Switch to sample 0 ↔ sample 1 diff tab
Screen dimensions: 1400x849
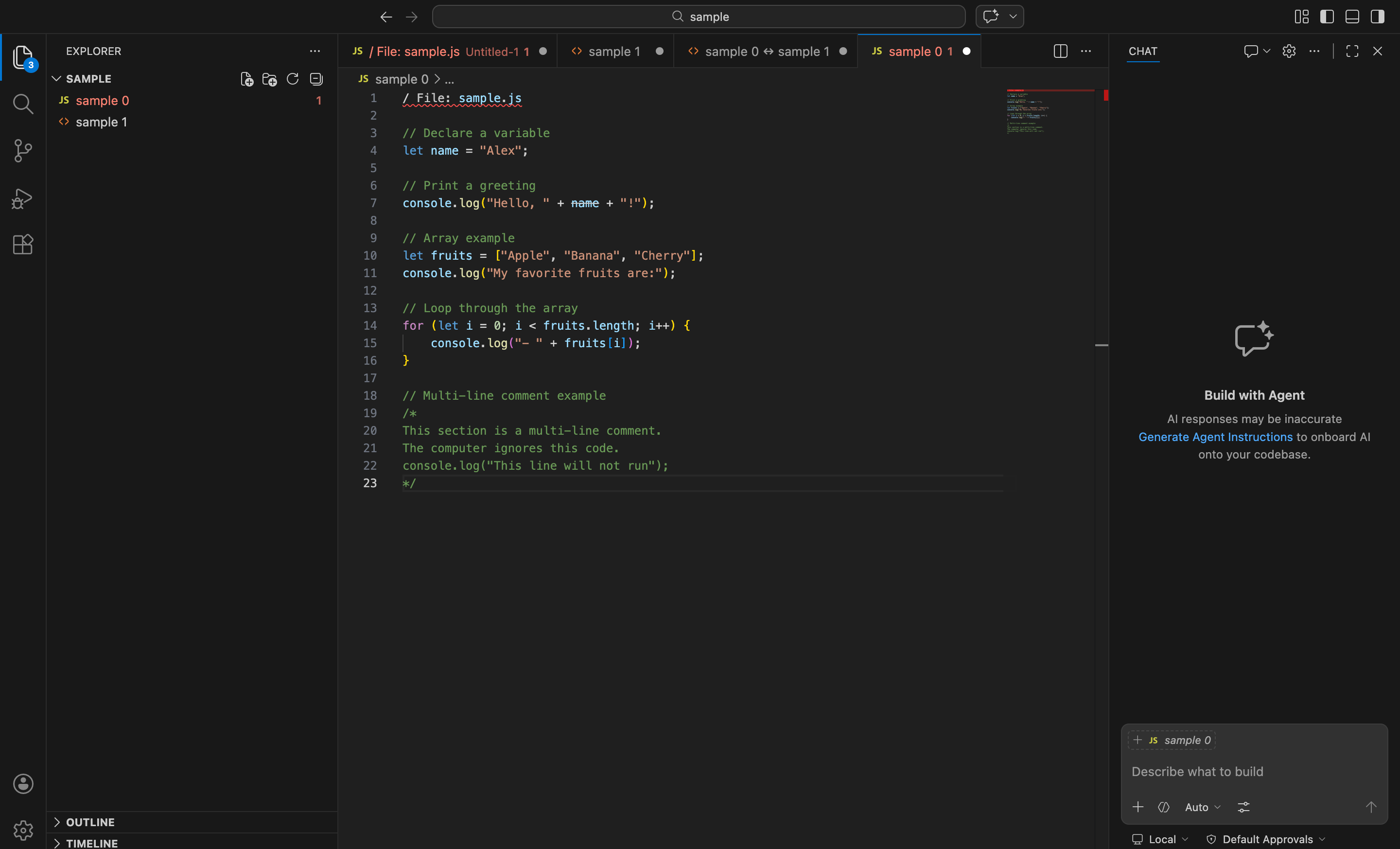[766, 51]
